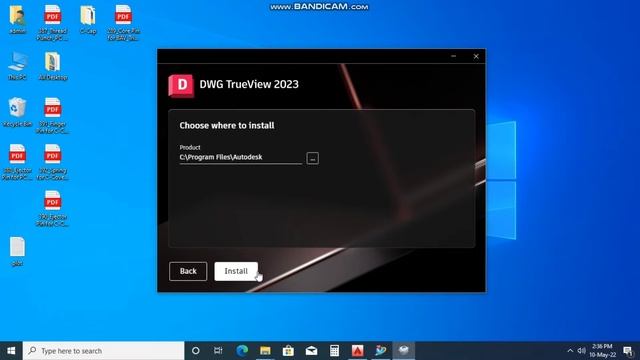Open Calculator from taskbar

pyautogui.click(x=334, y=351)
